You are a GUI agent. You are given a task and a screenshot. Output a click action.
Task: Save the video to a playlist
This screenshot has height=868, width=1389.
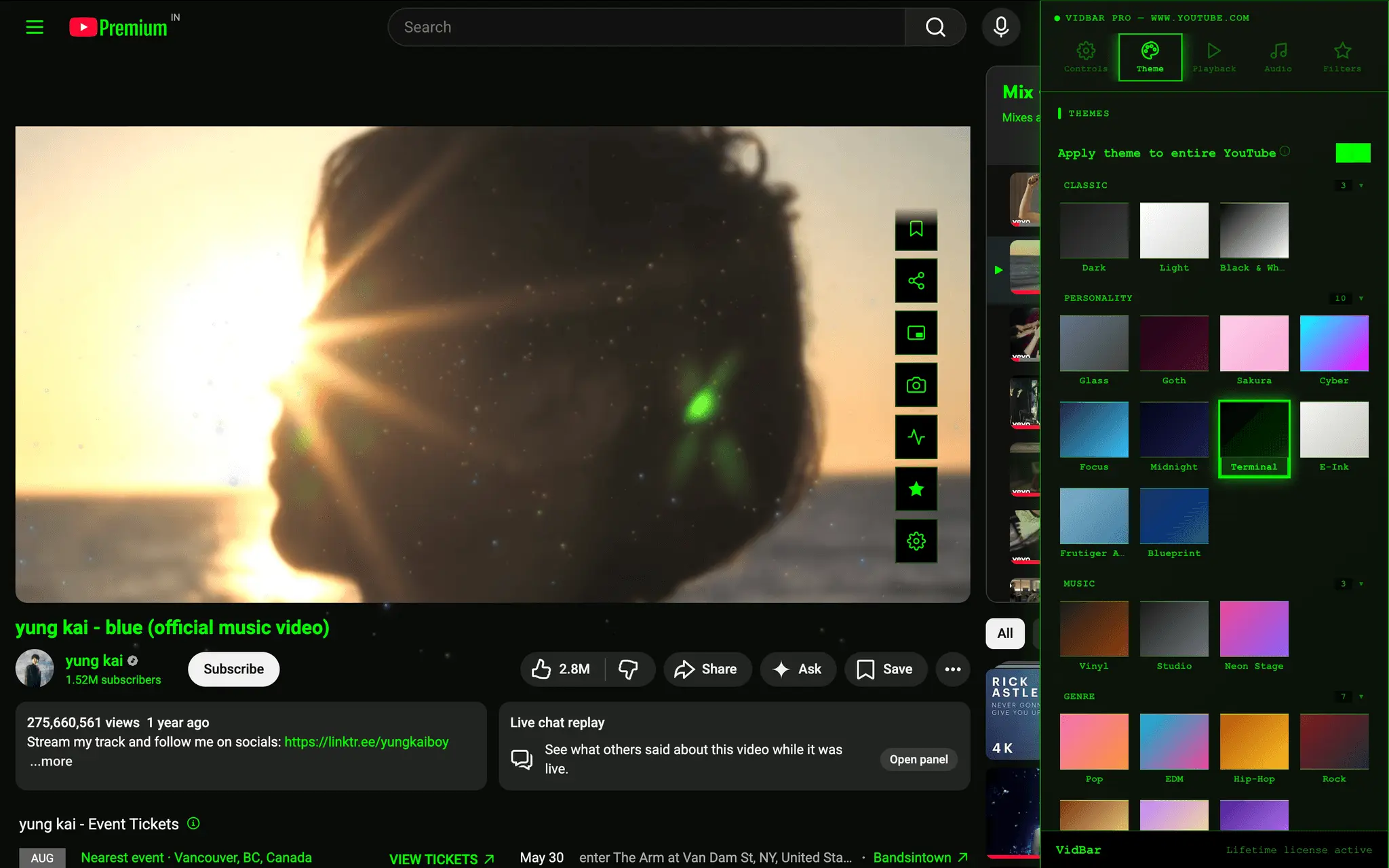(x=885, y=669)
